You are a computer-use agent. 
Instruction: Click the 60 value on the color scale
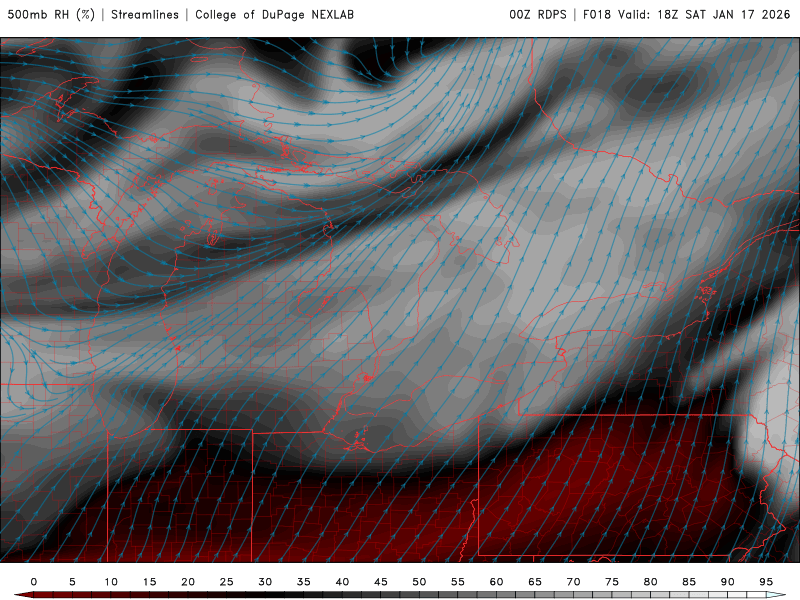[496, 582]
